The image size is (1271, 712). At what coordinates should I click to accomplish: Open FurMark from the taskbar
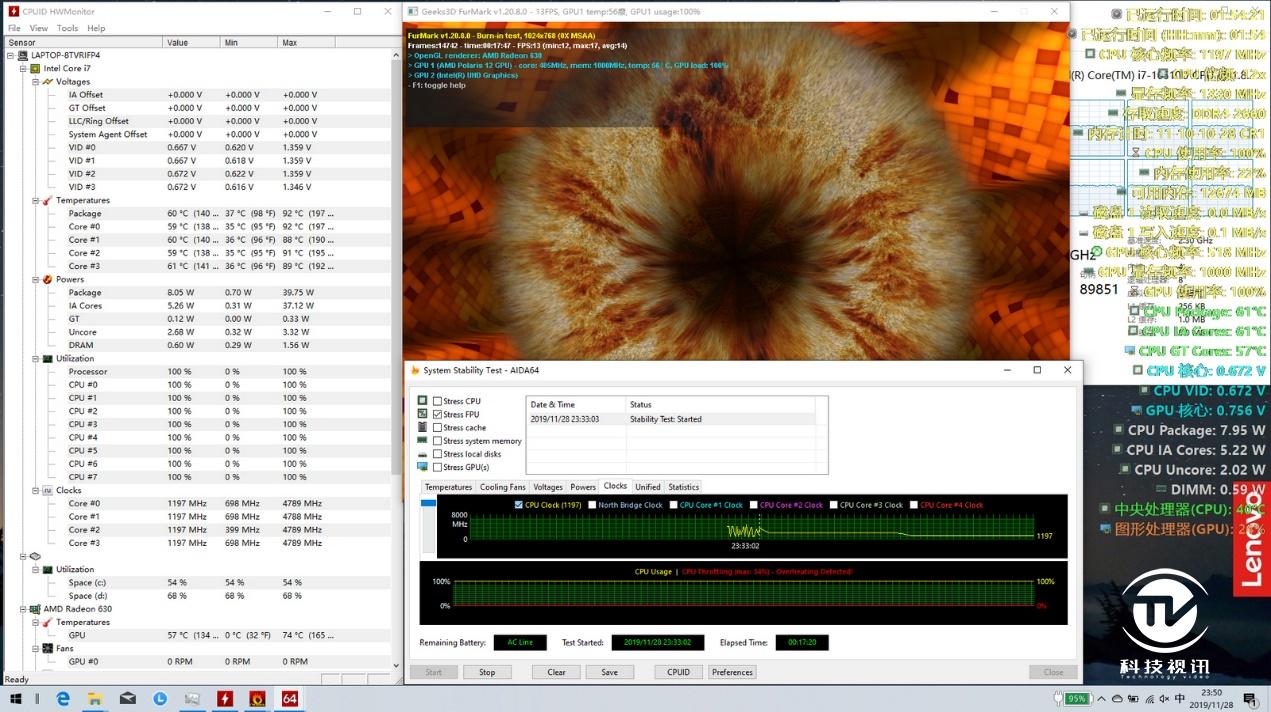coord(257,698)
